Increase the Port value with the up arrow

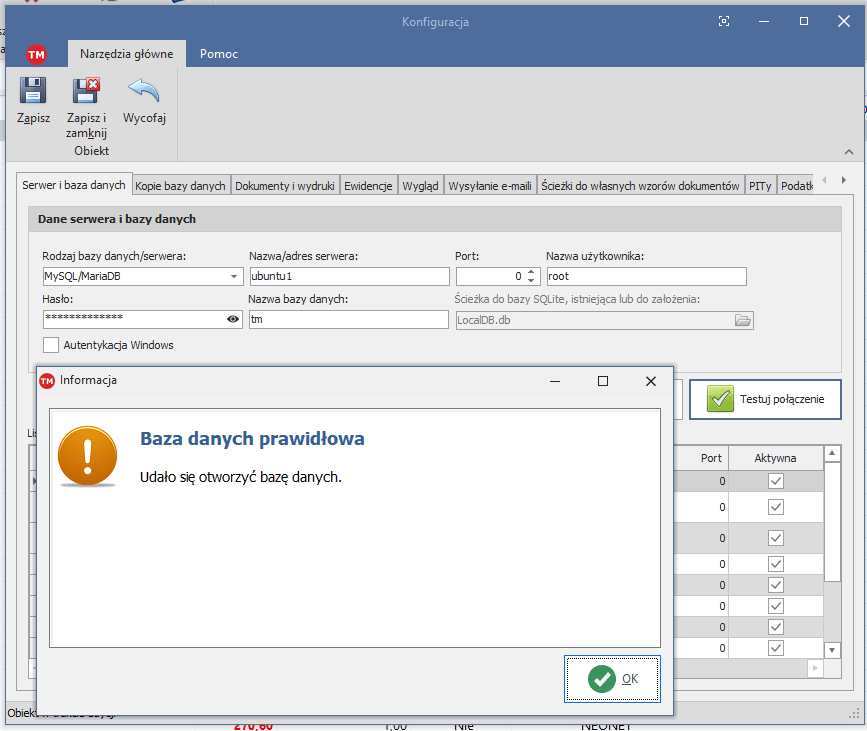click(x=531, y=272)
